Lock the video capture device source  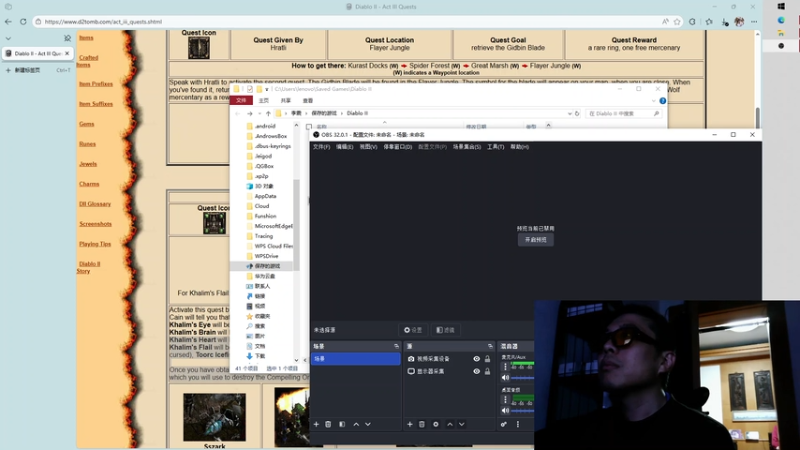click(487, 359)
